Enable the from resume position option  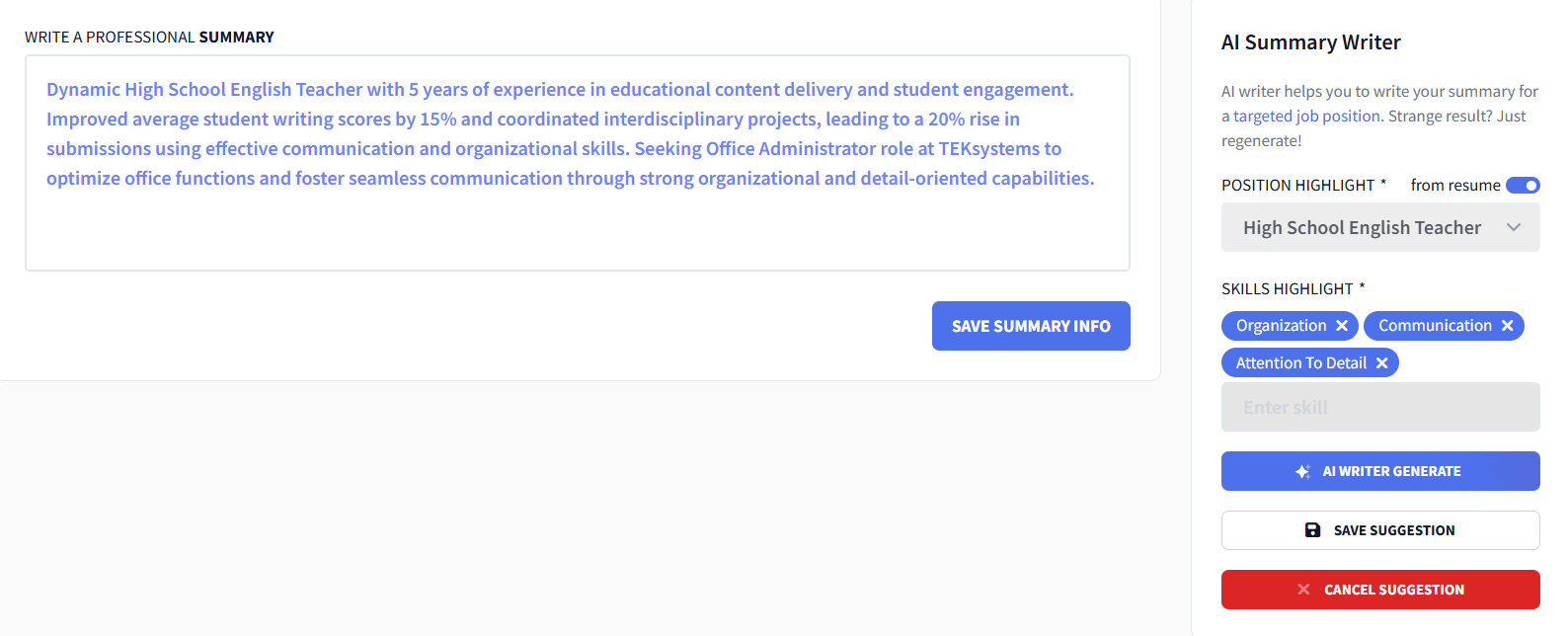point(1524,185)
